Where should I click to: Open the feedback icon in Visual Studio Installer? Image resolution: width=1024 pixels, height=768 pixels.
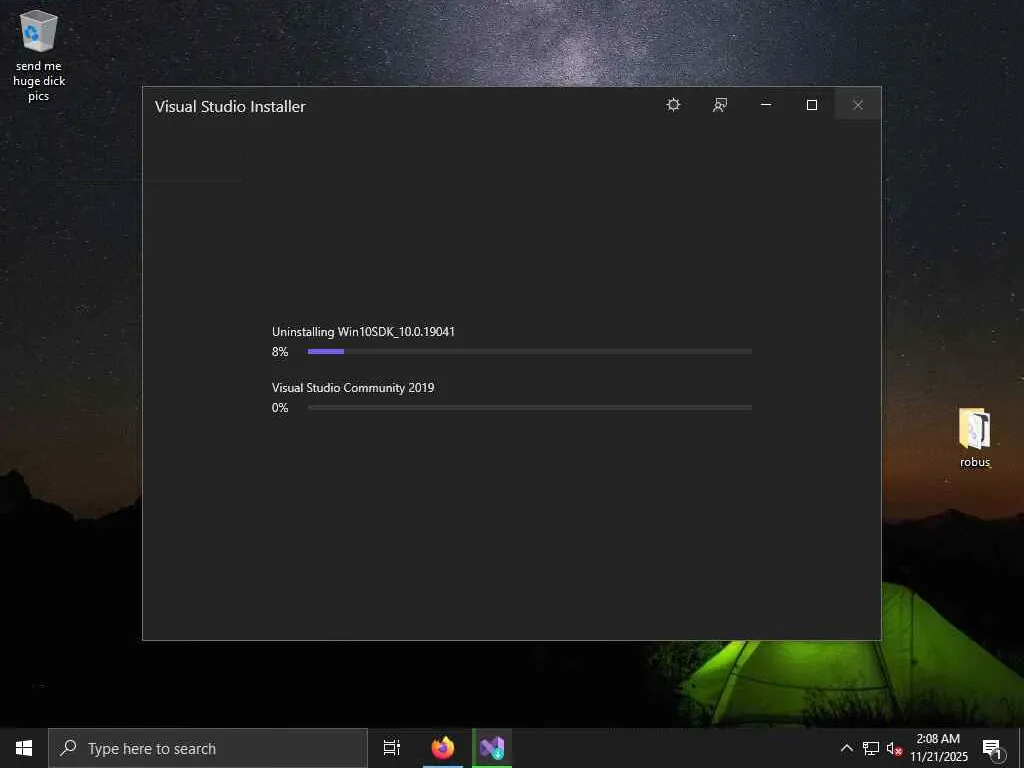pyautogui.click(x=720, y=104)
